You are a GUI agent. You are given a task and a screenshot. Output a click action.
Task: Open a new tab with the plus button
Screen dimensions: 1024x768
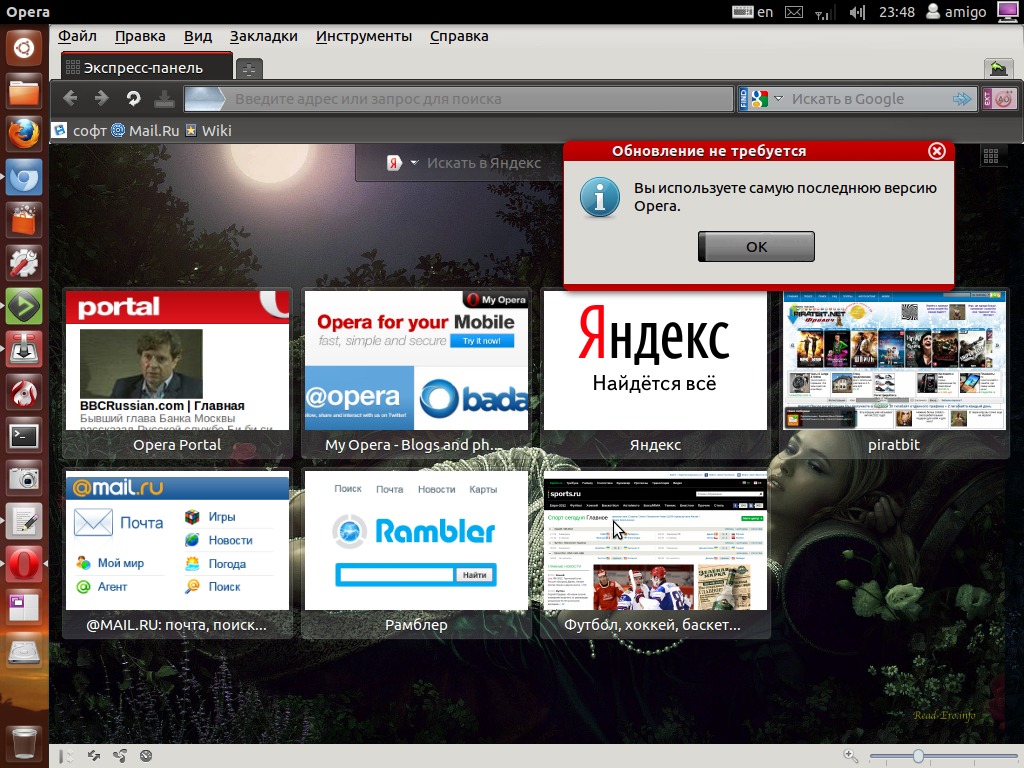[249, 68]
